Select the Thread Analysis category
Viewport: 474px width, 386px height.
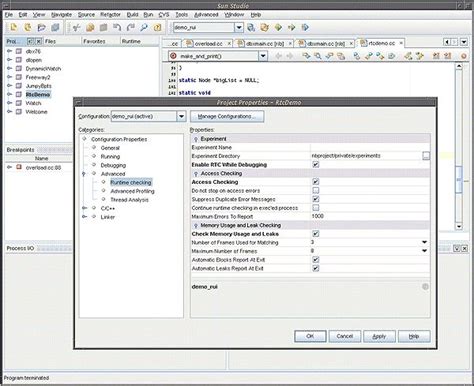pos(129,200)
